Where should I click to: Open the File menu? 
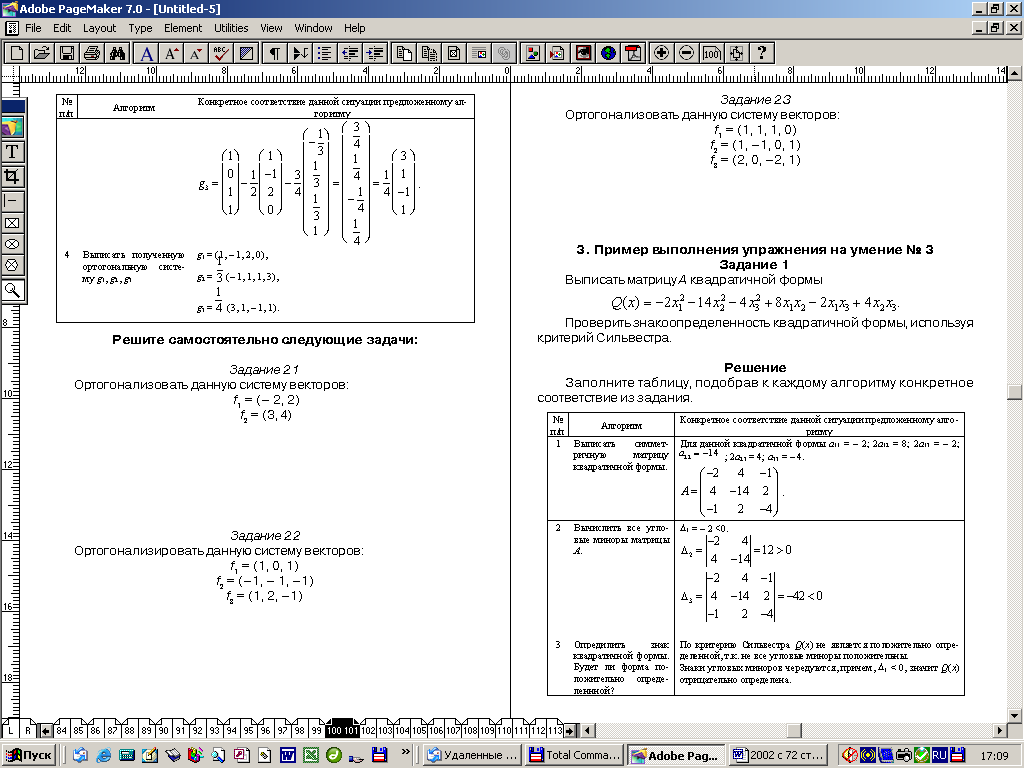(x=33, y=28)
